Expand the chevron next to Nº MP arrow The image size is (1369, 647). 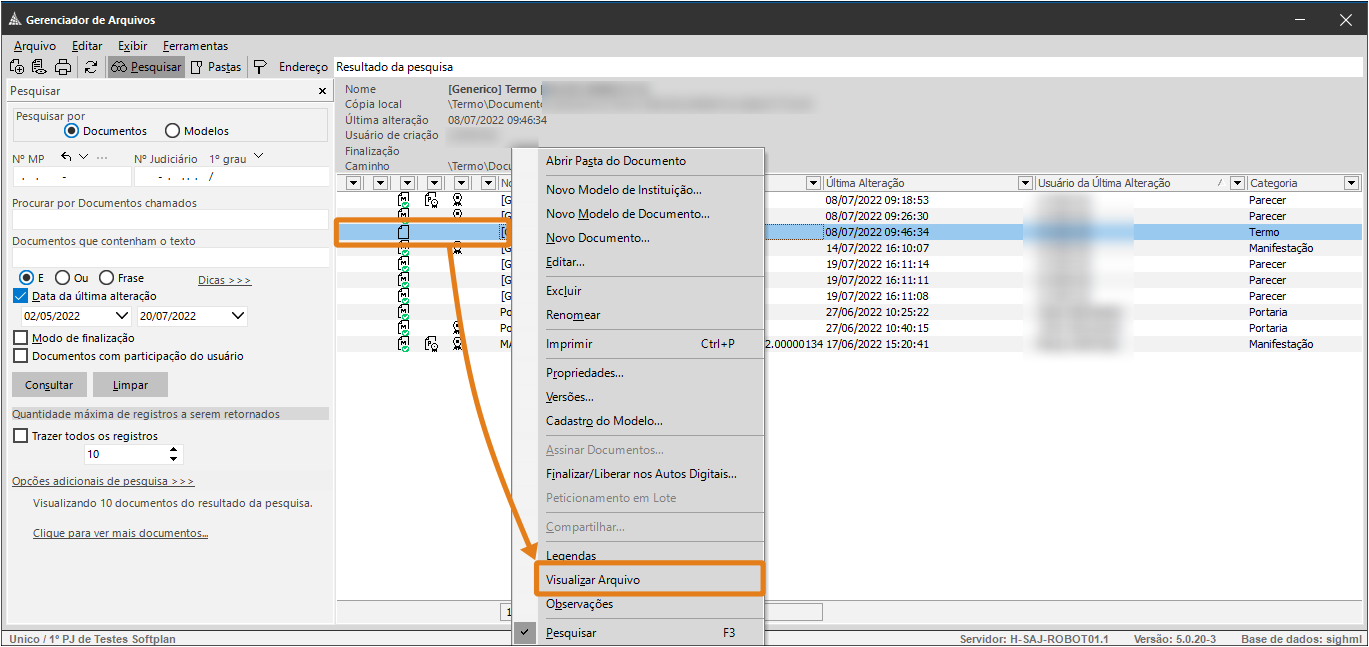click(84, 157)
